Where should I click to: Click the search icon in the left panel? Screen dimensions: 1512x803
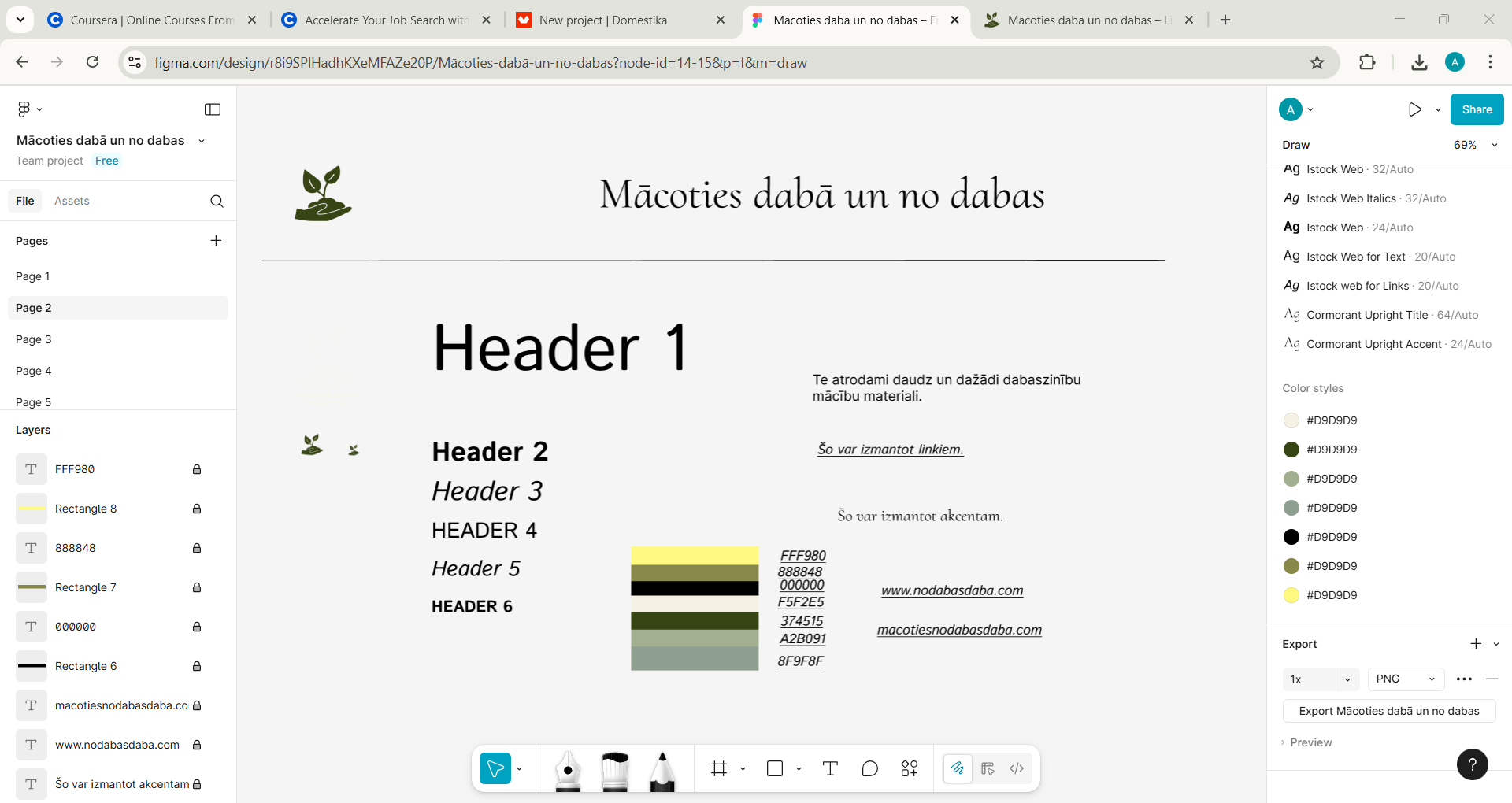217,202
